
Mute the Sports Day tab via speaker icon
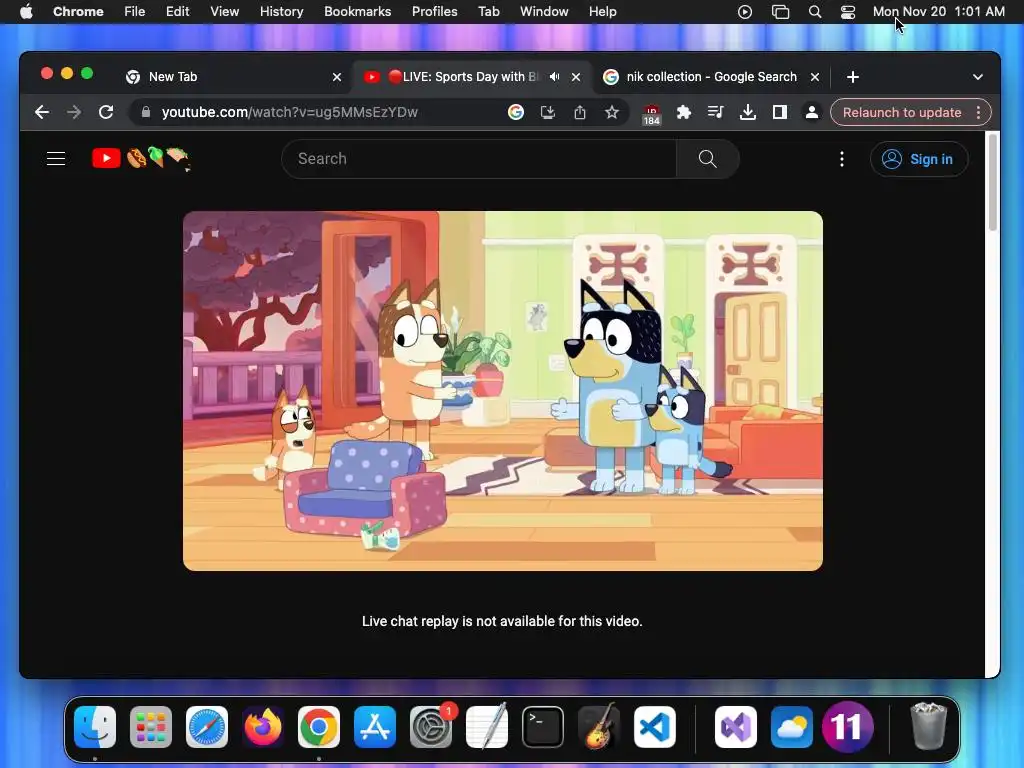pyautogui.click(x=554, y=76)
